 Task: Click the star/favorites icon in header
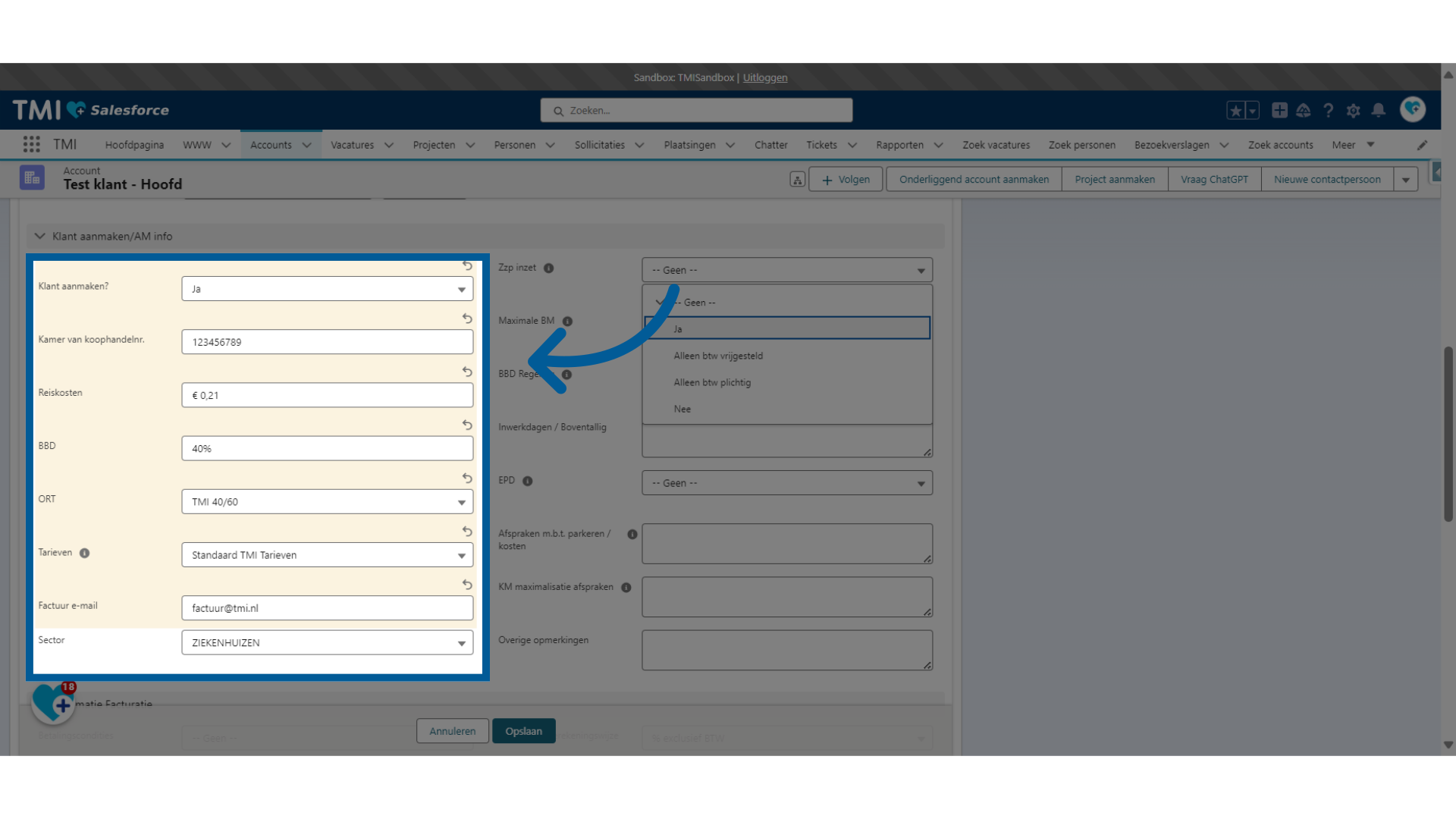click(1237, 110)
